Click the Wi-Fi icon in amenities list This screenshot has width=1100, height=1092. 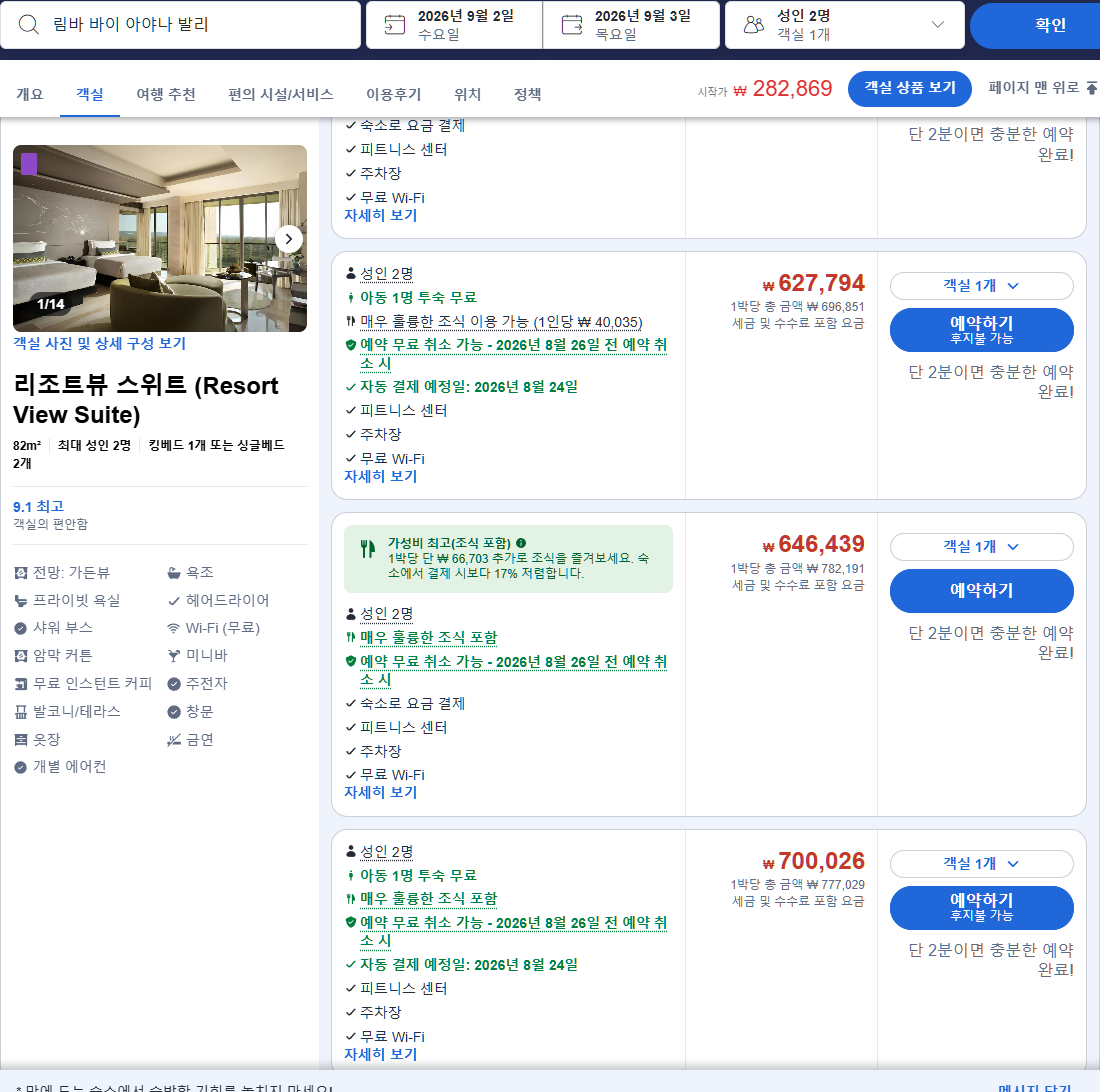tap(173, 628)
